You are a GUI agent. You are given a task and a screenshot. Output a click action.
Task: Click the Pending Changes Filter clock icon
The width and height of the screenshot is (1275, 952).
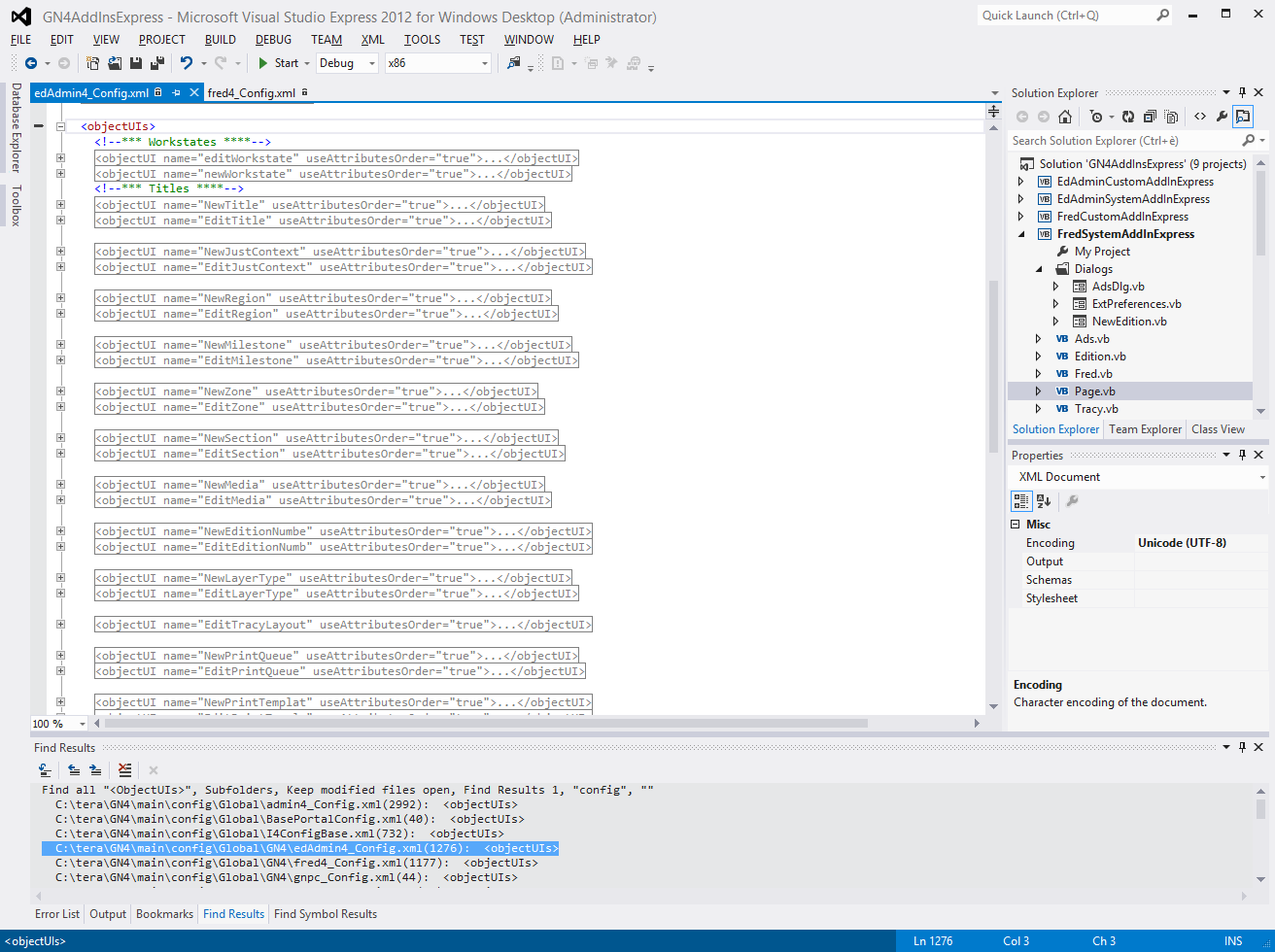[x=1096, y=117]
